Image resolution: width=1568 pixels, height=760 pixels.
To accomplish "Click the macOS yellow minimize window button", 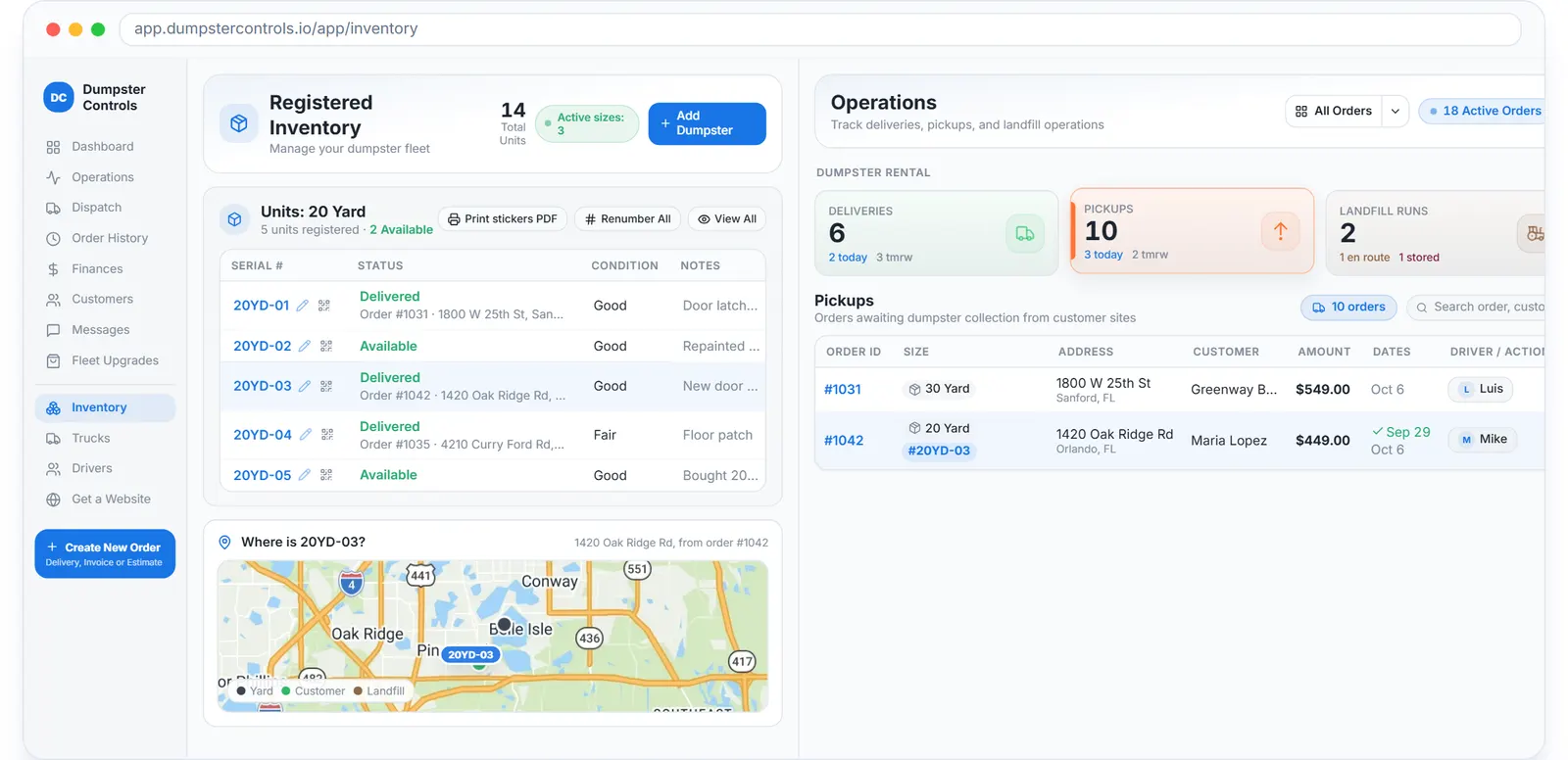I will point(75,29).
